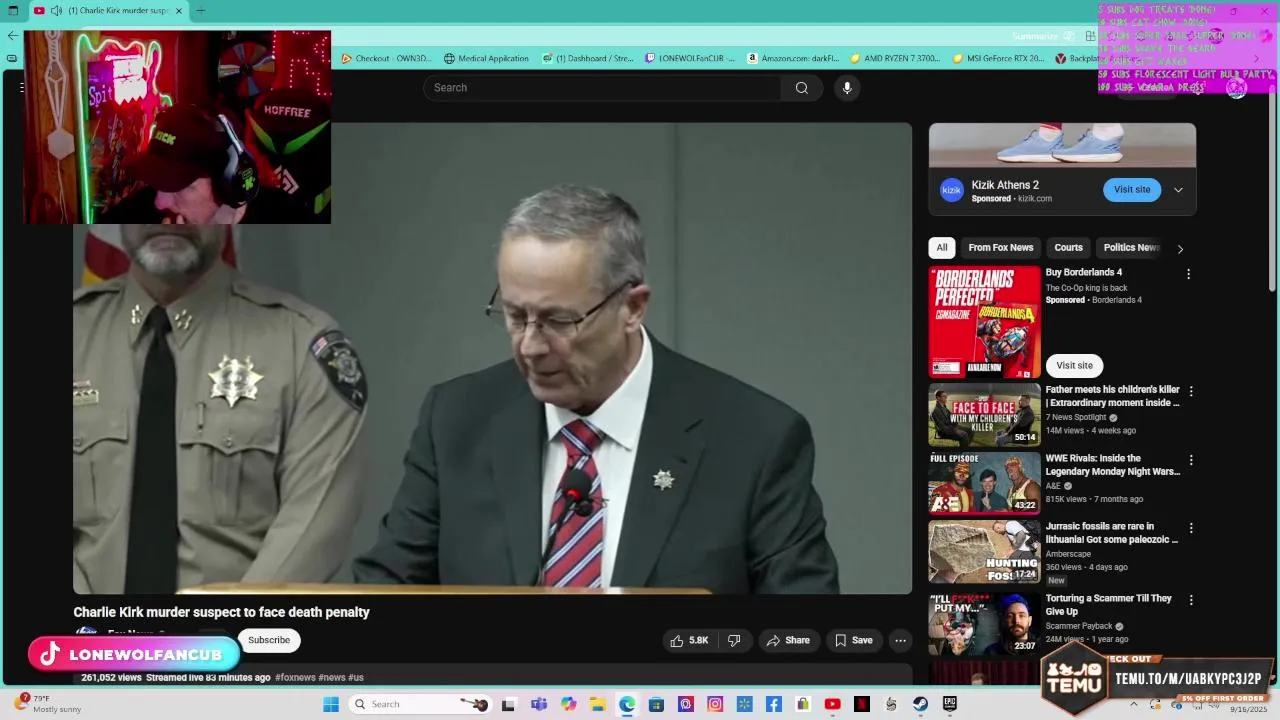Click the taskbar Search box
The height and width of the screenshot is (720, 1280).
point(419,704)
